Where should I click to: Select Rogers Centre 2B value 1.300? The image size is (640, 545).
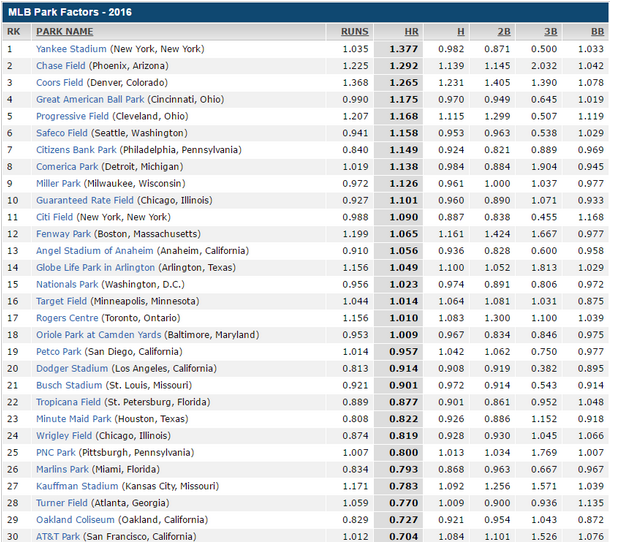coord(497,318)
